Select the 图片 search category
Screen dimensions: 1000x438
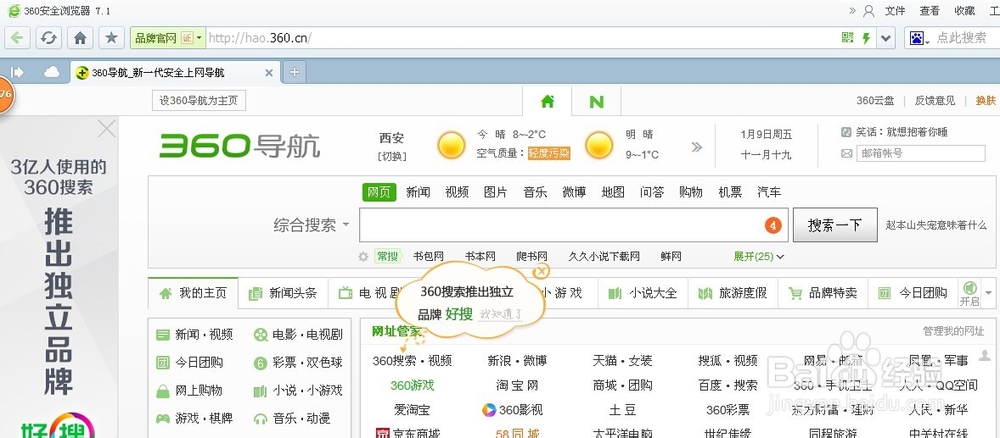[496, 192]
